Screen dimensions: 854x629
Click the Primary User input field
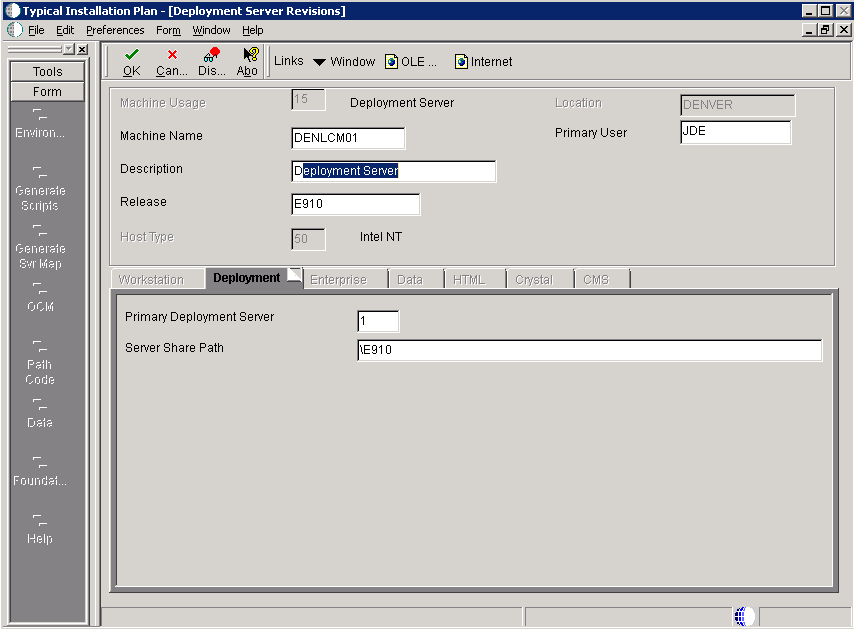coord(736,132)
